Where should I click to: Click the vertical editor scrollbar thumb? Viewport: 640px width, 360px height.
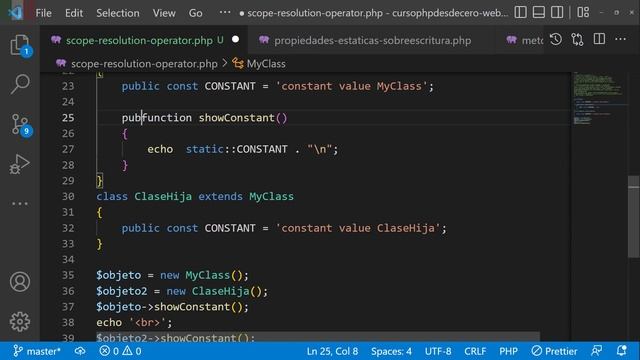[x=633, y=217]
